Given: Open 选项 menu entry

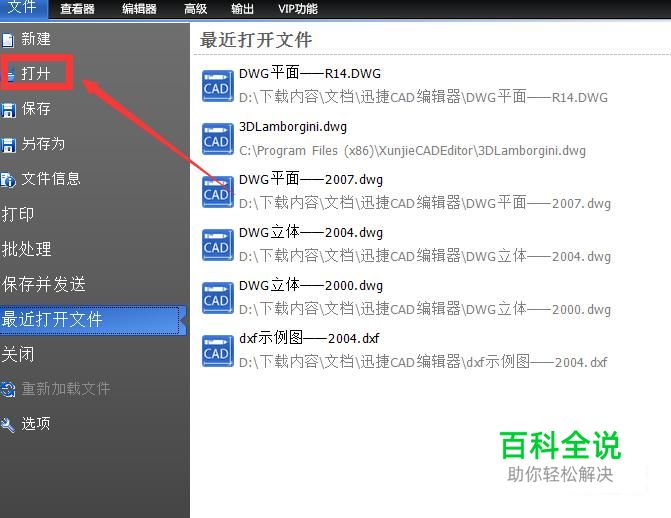Looking at the screenshot, I should pos(36,424).
